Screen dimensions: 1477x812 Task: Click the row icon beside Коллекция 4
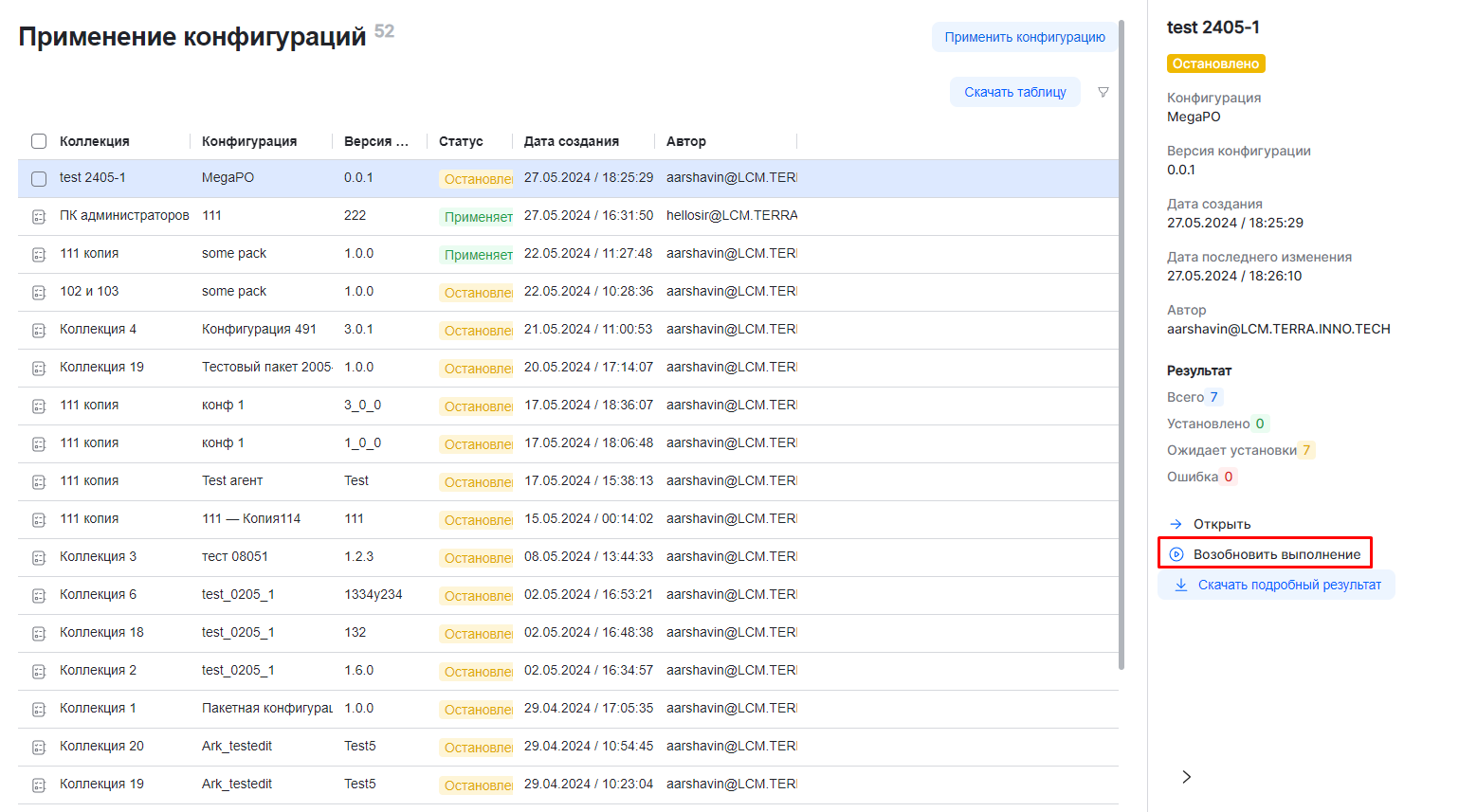pos(39,331)
